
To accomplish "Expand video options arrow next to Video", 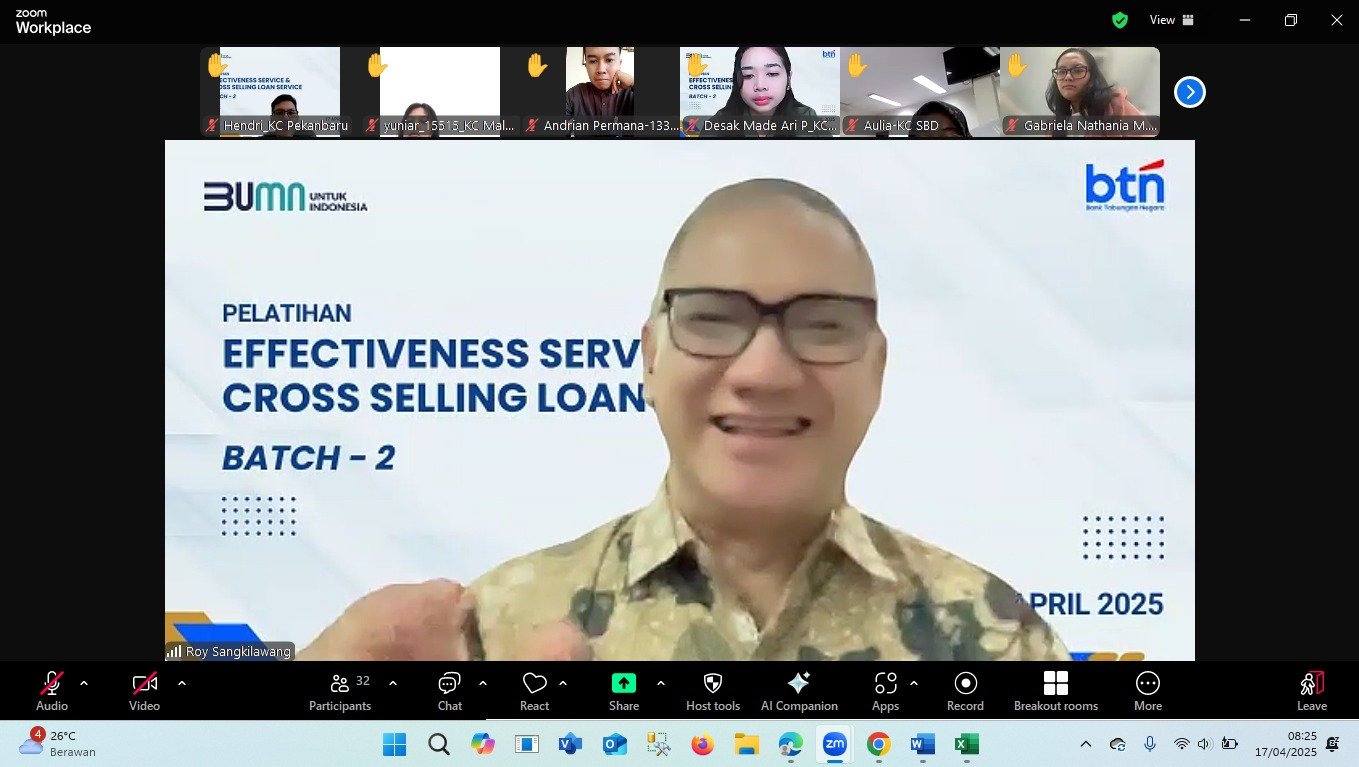I will point(182,683).
